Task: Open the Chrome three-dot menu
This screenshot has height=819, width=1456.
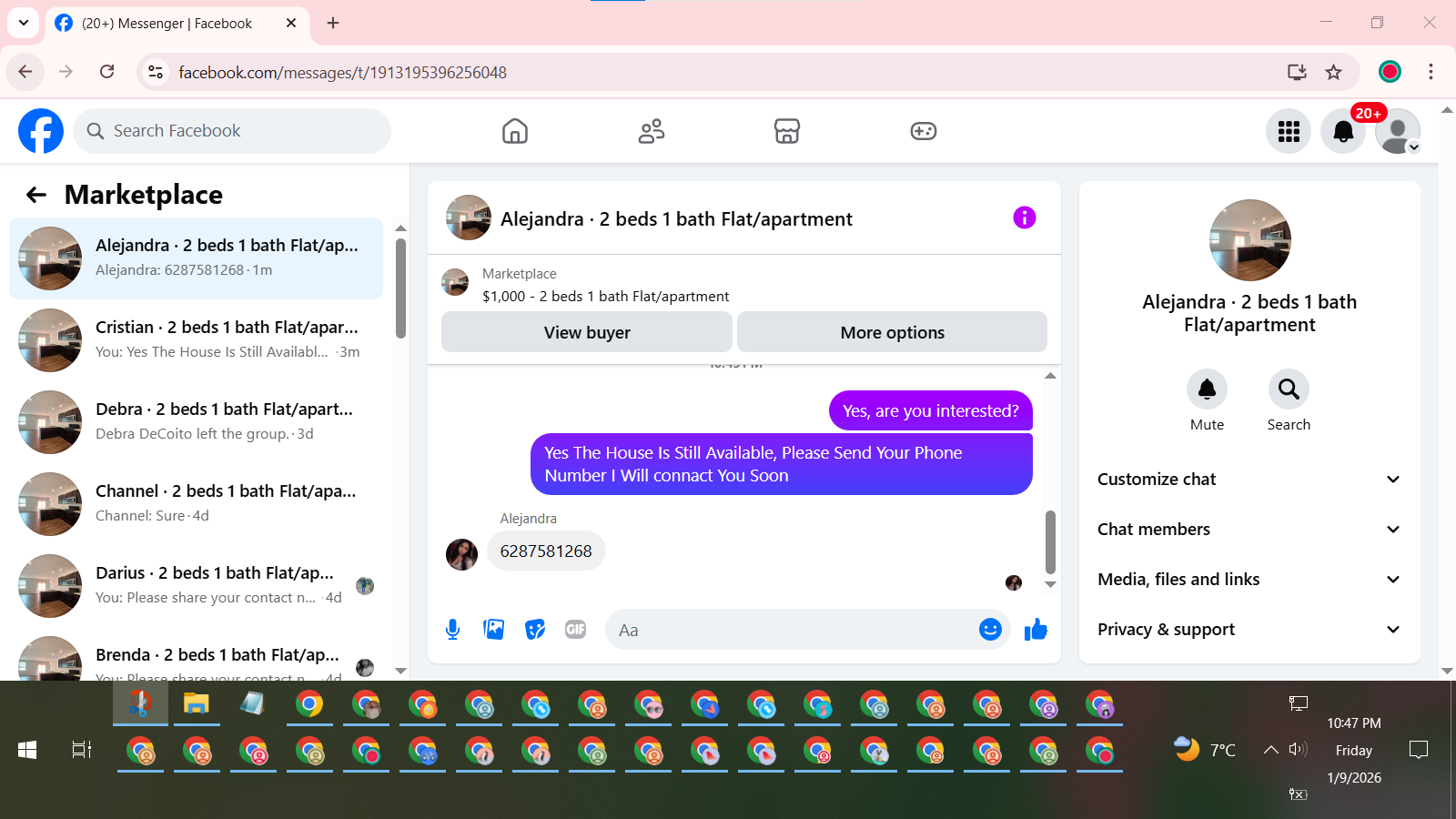Action: [x=1431, y=72]
